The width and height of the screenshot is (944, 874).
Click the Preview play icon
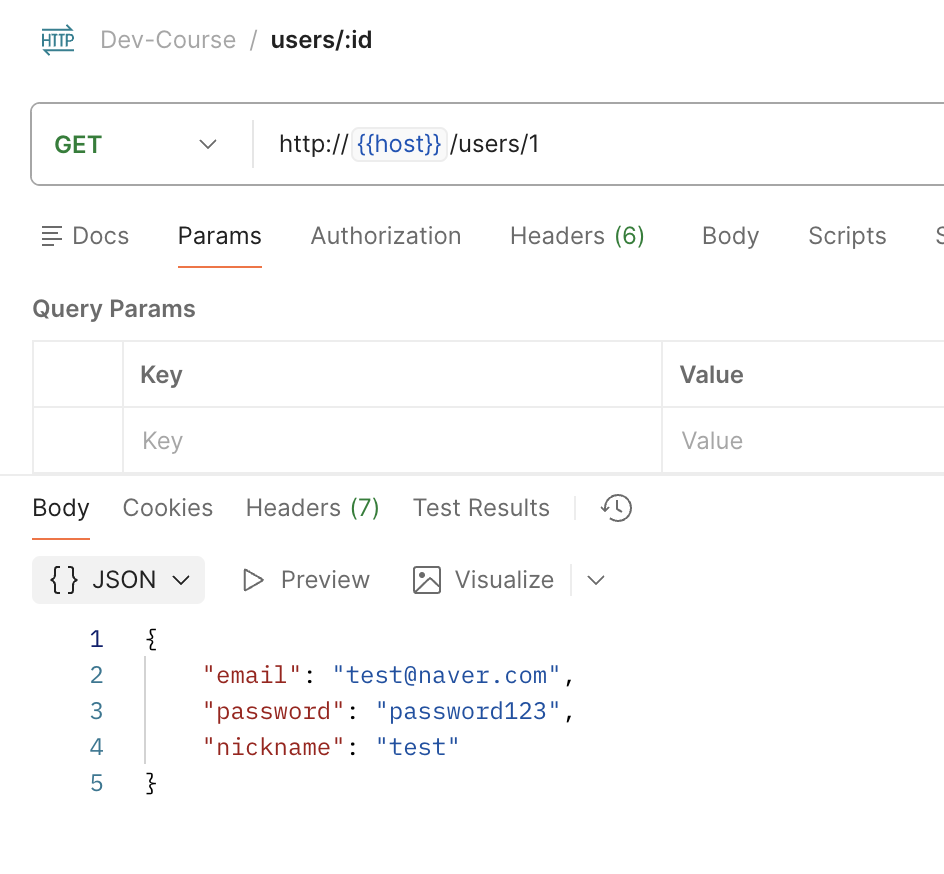point(253,580)
